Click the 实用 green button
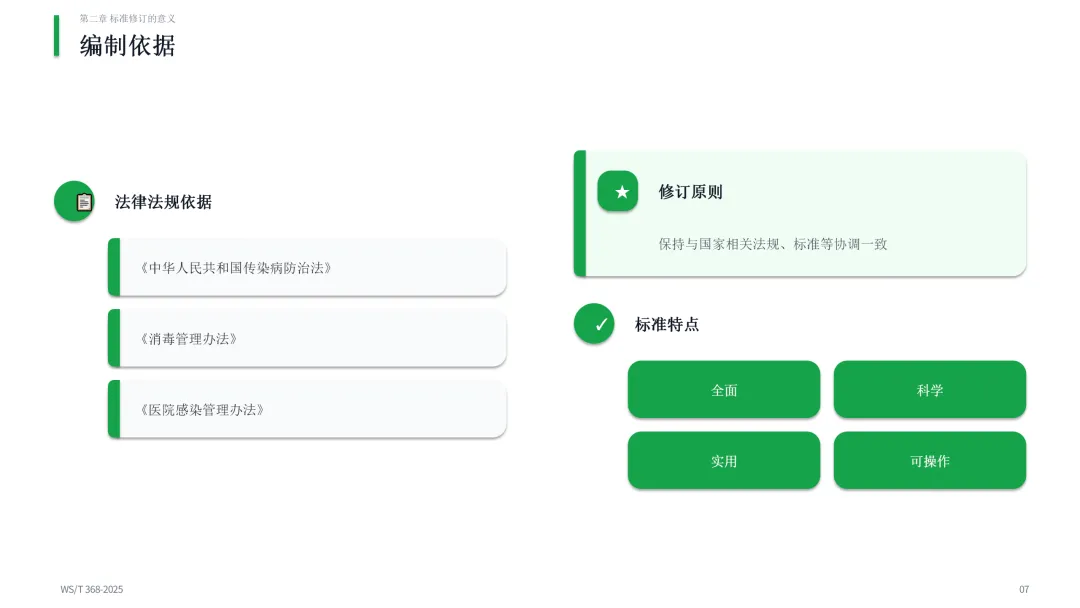The width and height of the screenshot is (1080, 608). tap(724, 461)
